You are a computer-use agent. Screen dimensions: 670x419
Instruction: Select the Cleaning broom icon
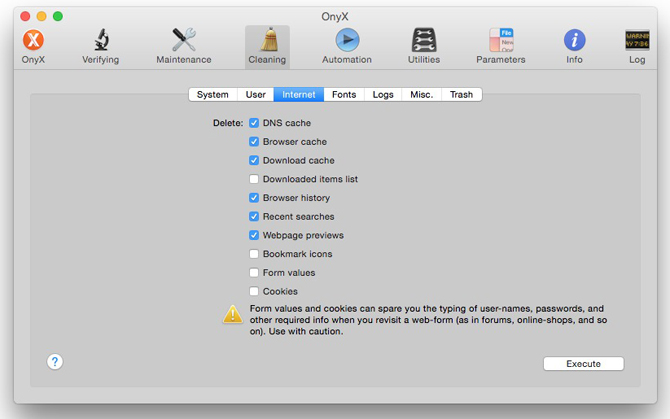coord(268,40)
